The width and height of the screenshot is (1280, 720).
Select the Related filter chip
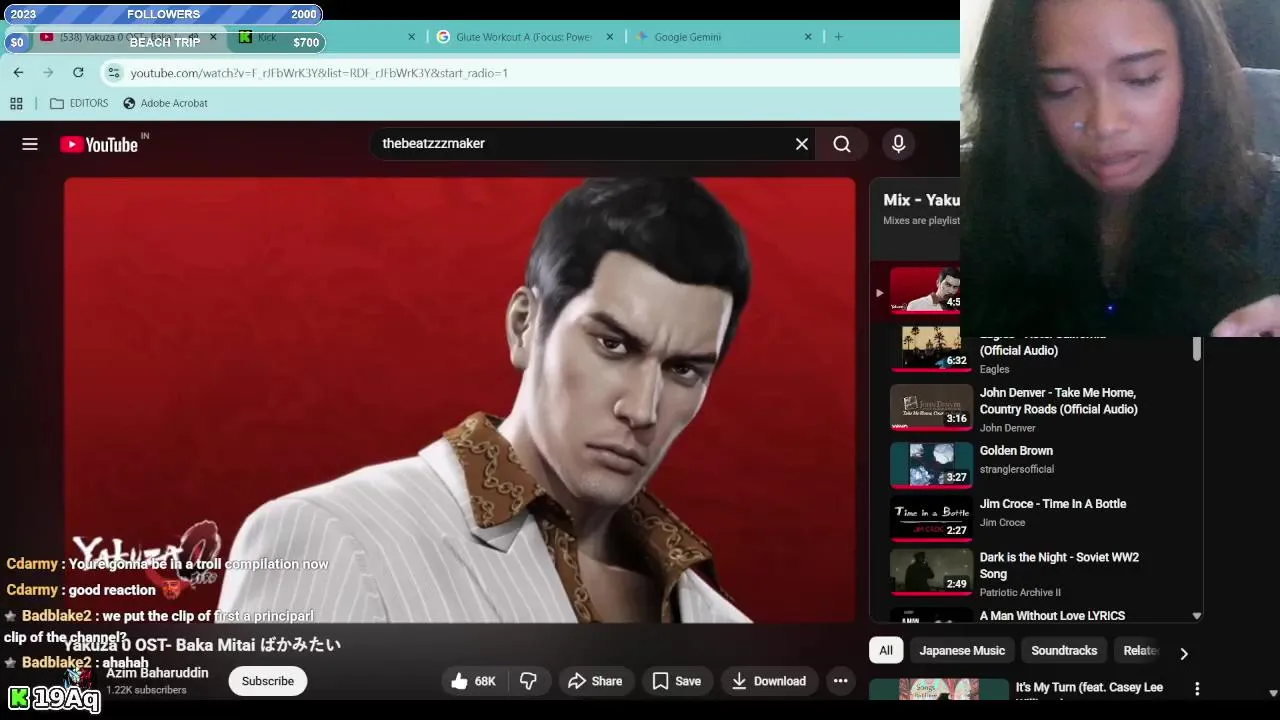(1140, 650)
